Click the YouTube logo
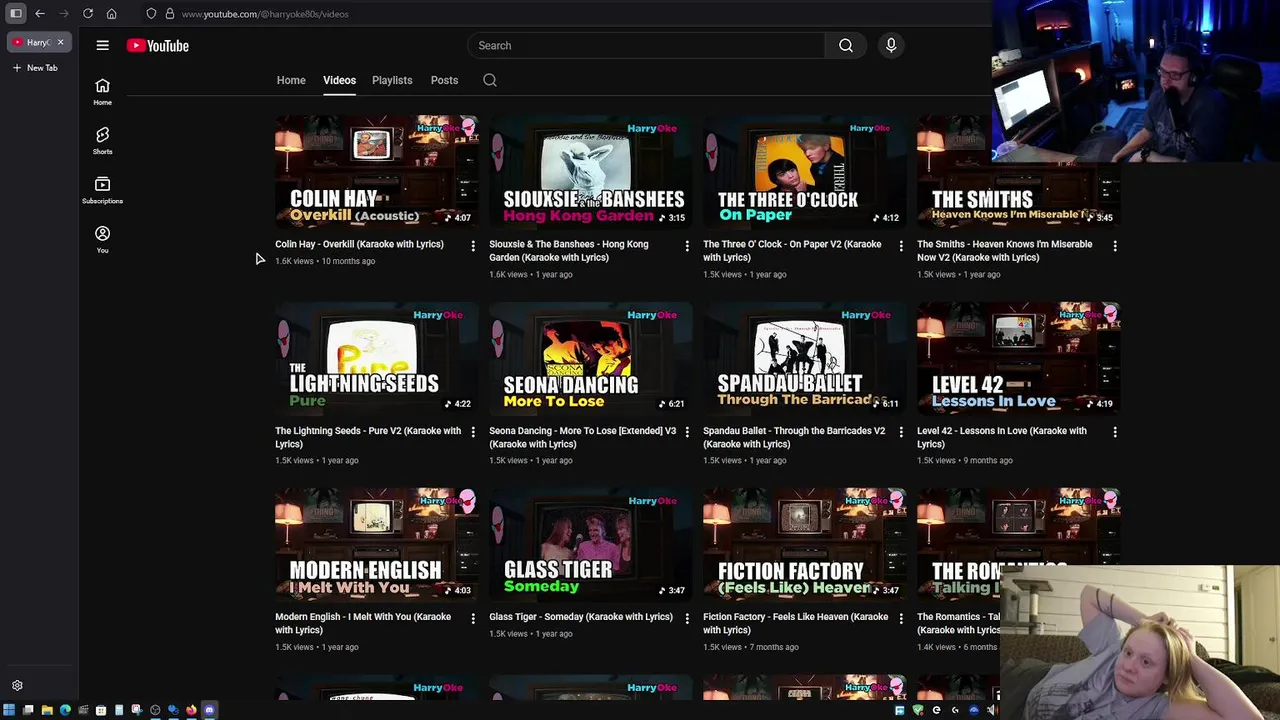Viewport: 1280px width, 720px height. [158, 45]
